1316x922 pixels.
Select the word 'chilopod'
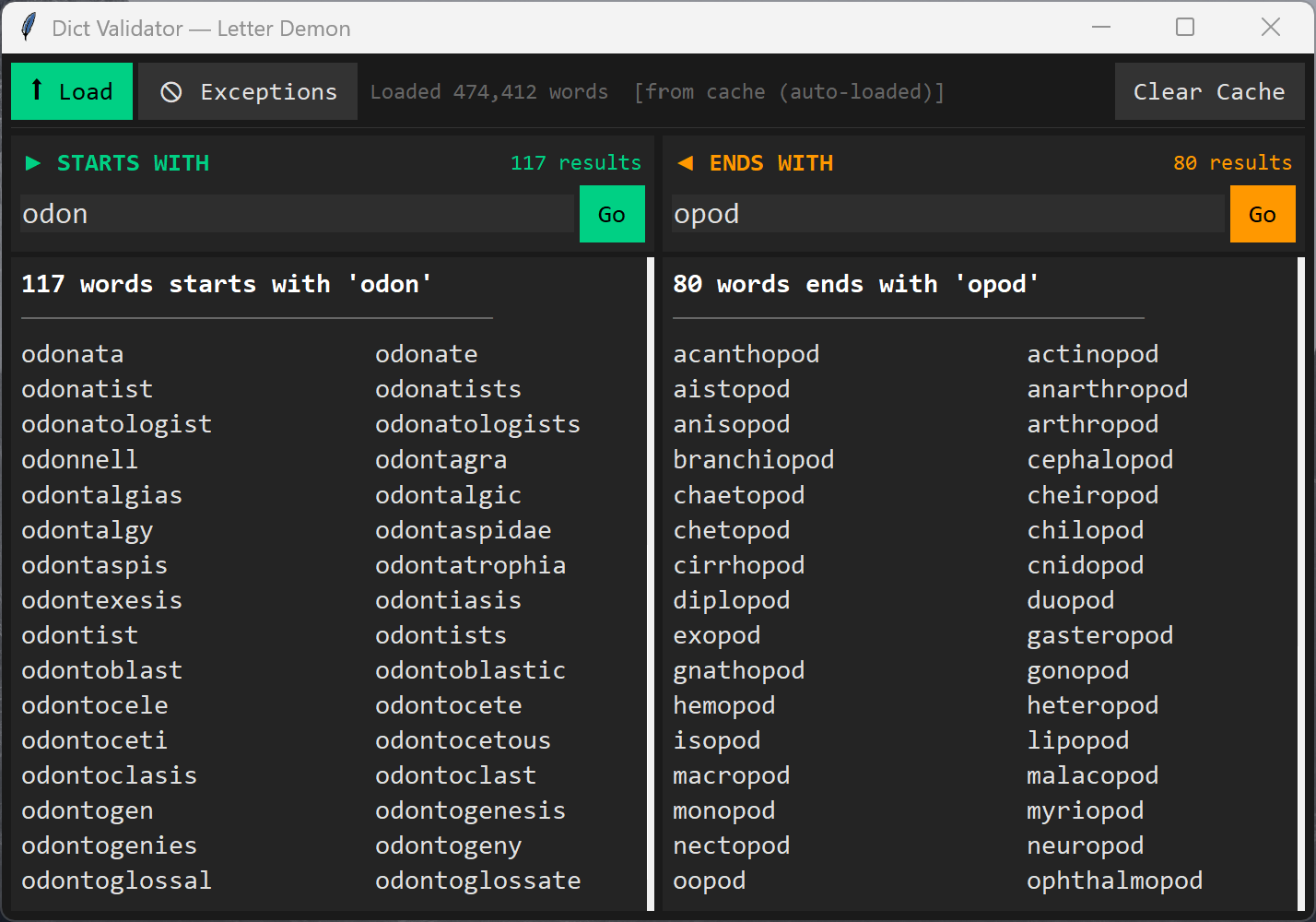1086,529
